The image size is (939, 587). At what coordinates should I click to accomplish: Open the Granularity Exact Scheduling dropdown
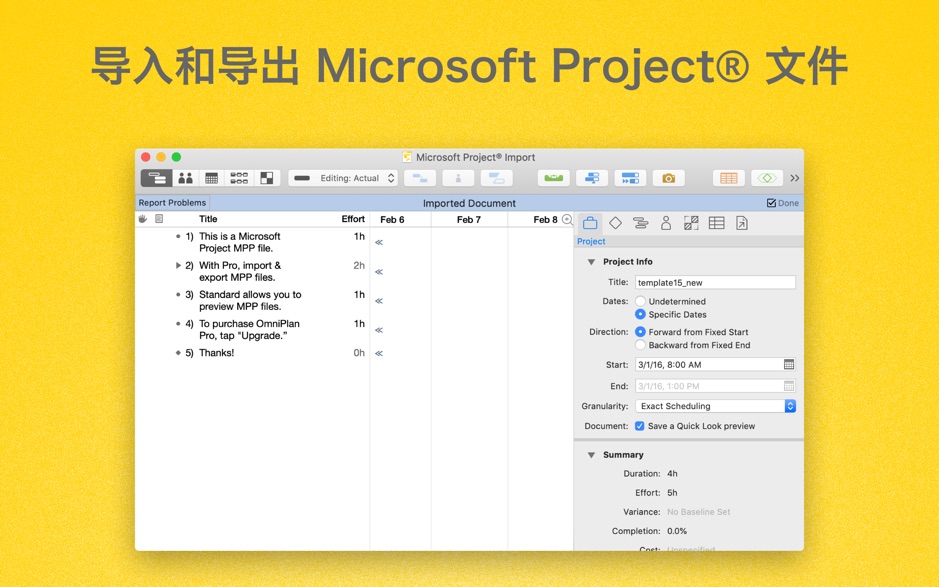pyautogui.click(x=715, y=406)
